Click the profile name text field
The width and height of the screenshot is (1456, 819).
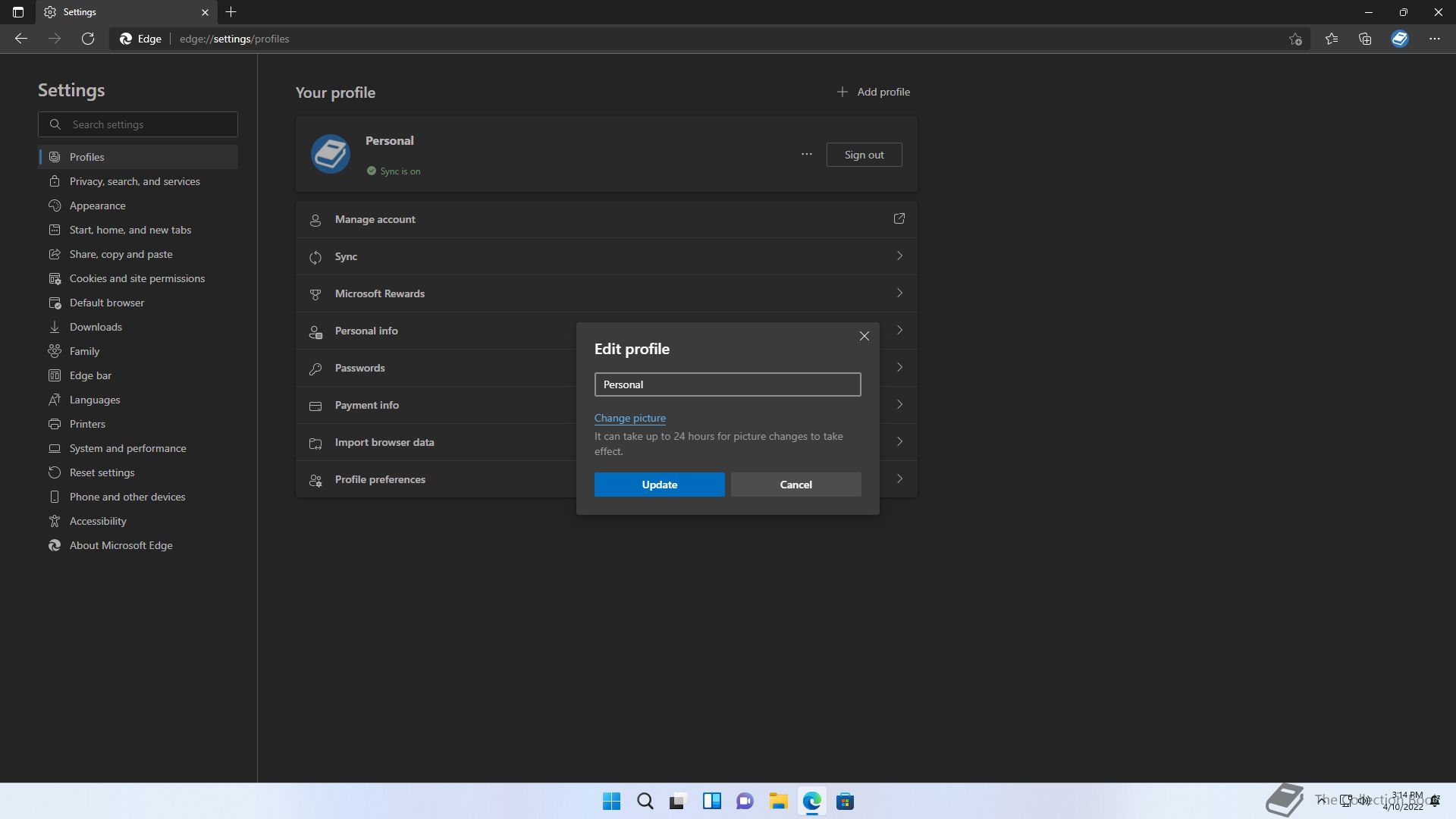727,384
